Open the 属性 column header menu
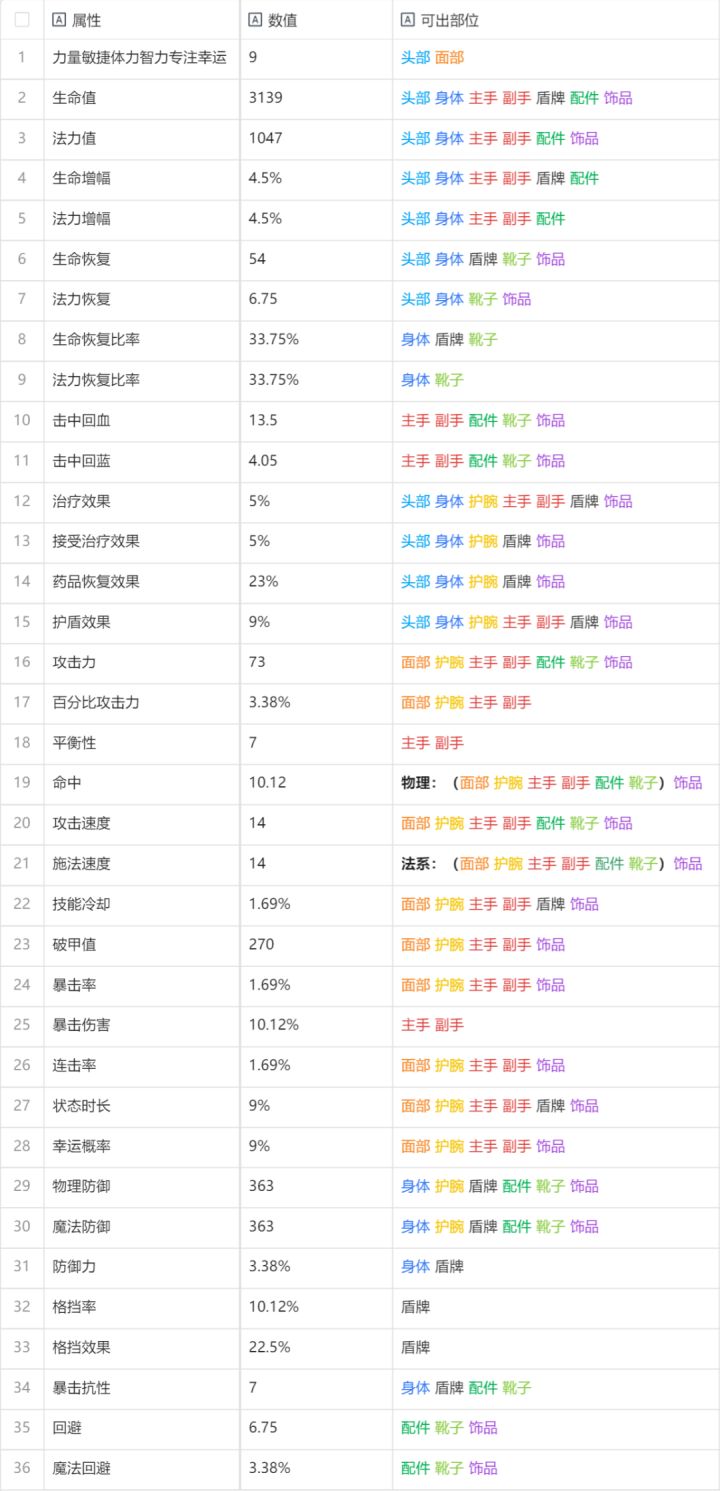720x1491 pixels. click(x=142, y=19)
